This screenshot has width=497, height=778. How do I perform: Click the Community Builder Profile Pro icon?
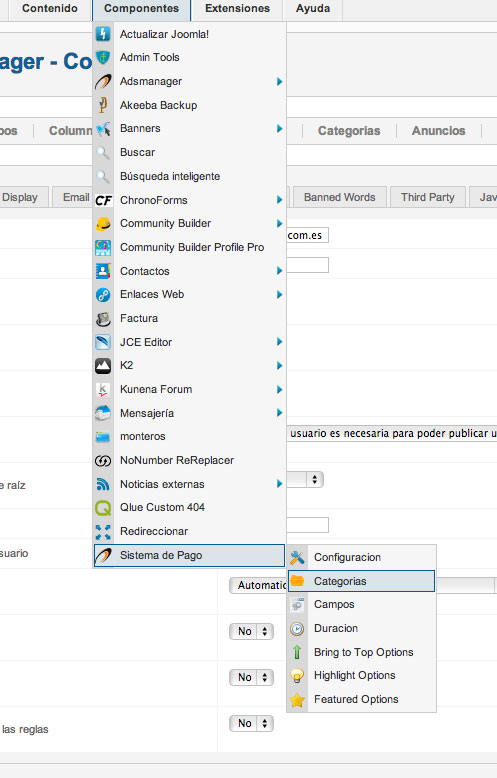click(x=103, y=247)
